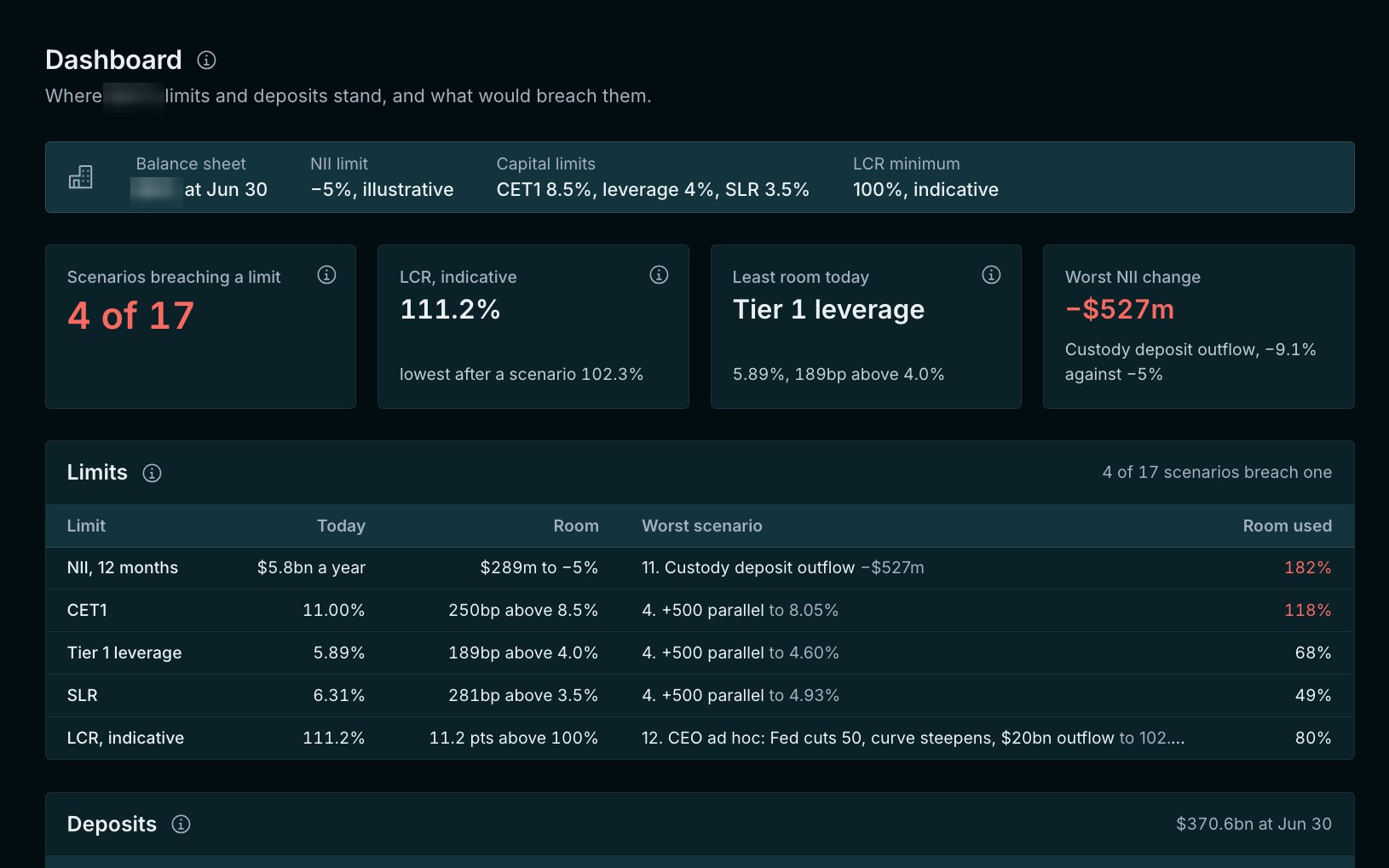1389x868 pixels.
Task: Click the 182% room used value
Action: pos(1307,567)
